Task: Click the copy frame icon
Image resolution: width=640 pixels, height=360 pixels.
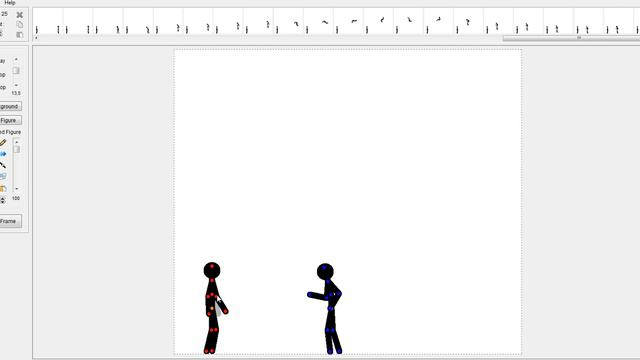Action: 20,24
